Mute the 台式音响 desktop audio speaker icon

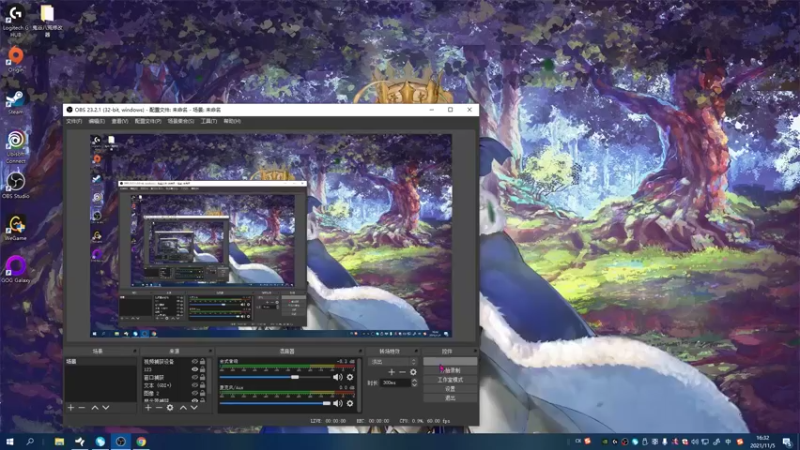tap(337, 377)
